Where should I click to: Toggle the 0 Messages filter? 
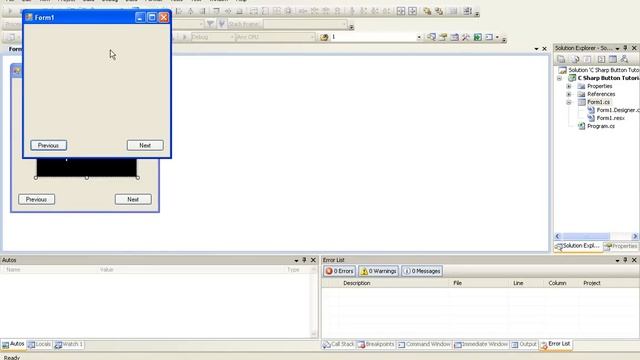[x=422, y=271]
